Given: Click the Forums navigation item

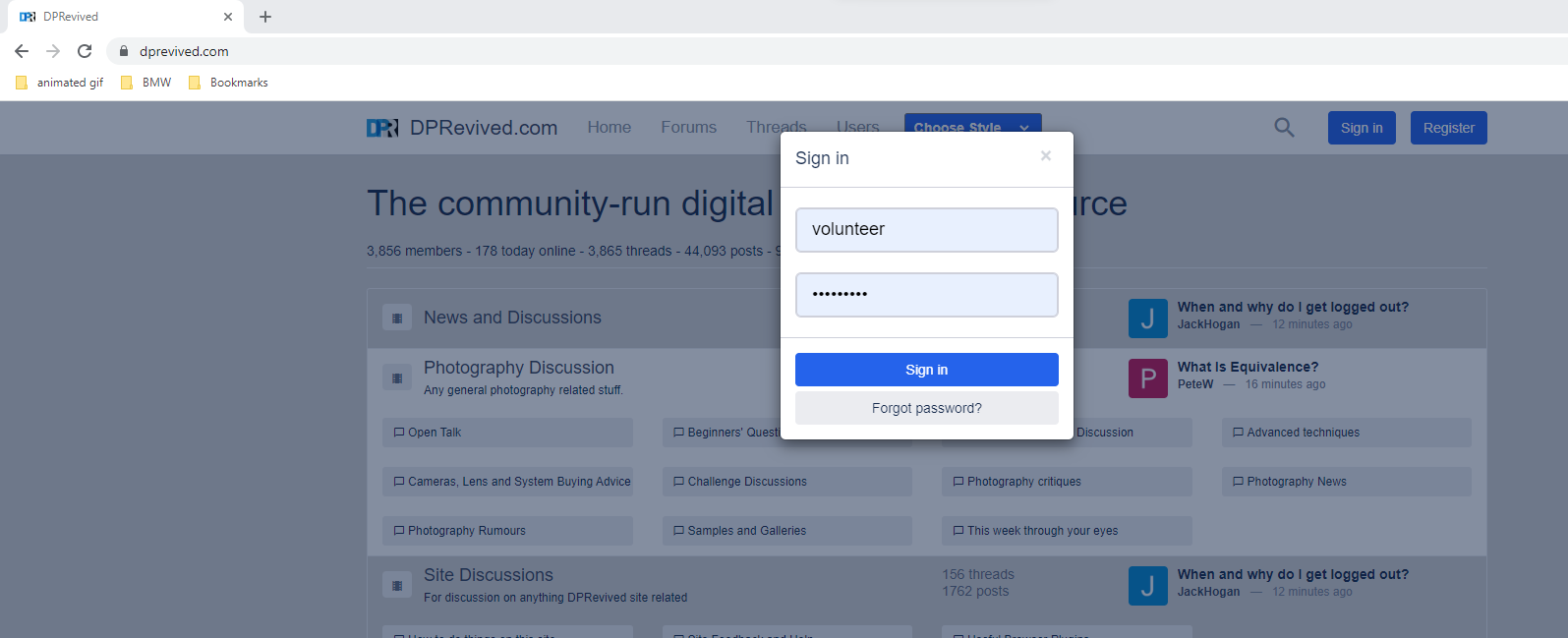Looking at the screenshot, I should pyautogui.click(x=688, y=127).
